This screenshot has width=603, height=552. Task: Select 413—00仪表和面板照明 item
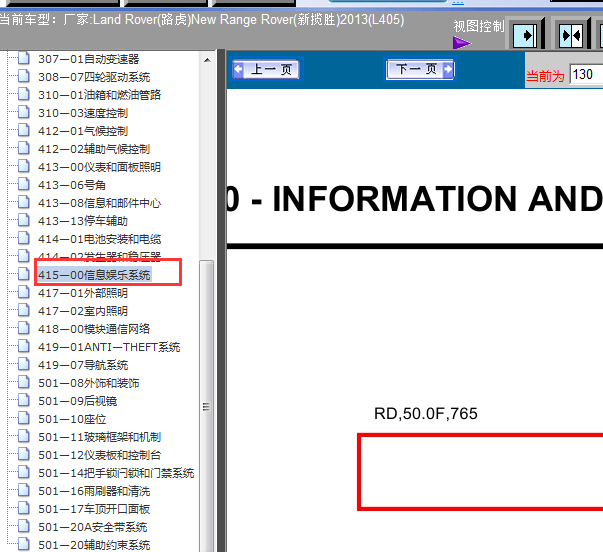click(99, 167)
